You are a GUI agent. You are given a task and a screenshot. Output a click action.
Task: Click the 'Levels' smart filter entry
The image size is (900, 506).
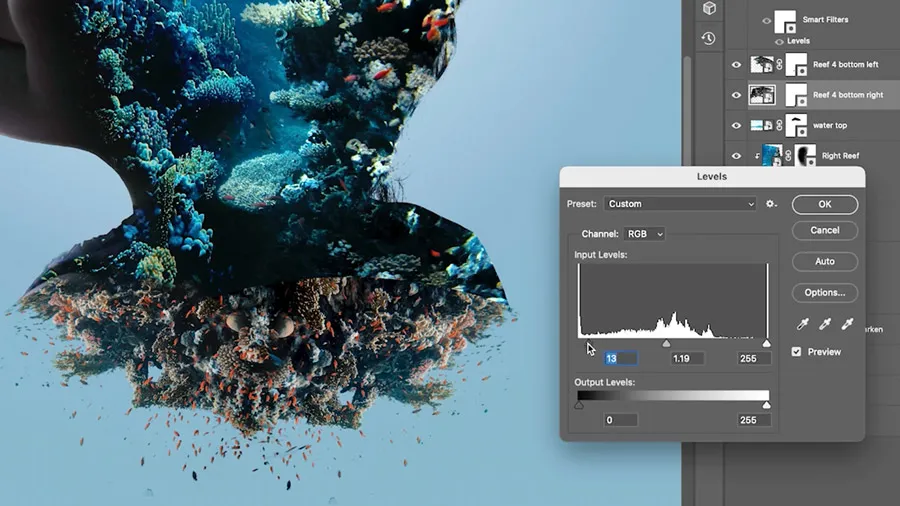798,41
